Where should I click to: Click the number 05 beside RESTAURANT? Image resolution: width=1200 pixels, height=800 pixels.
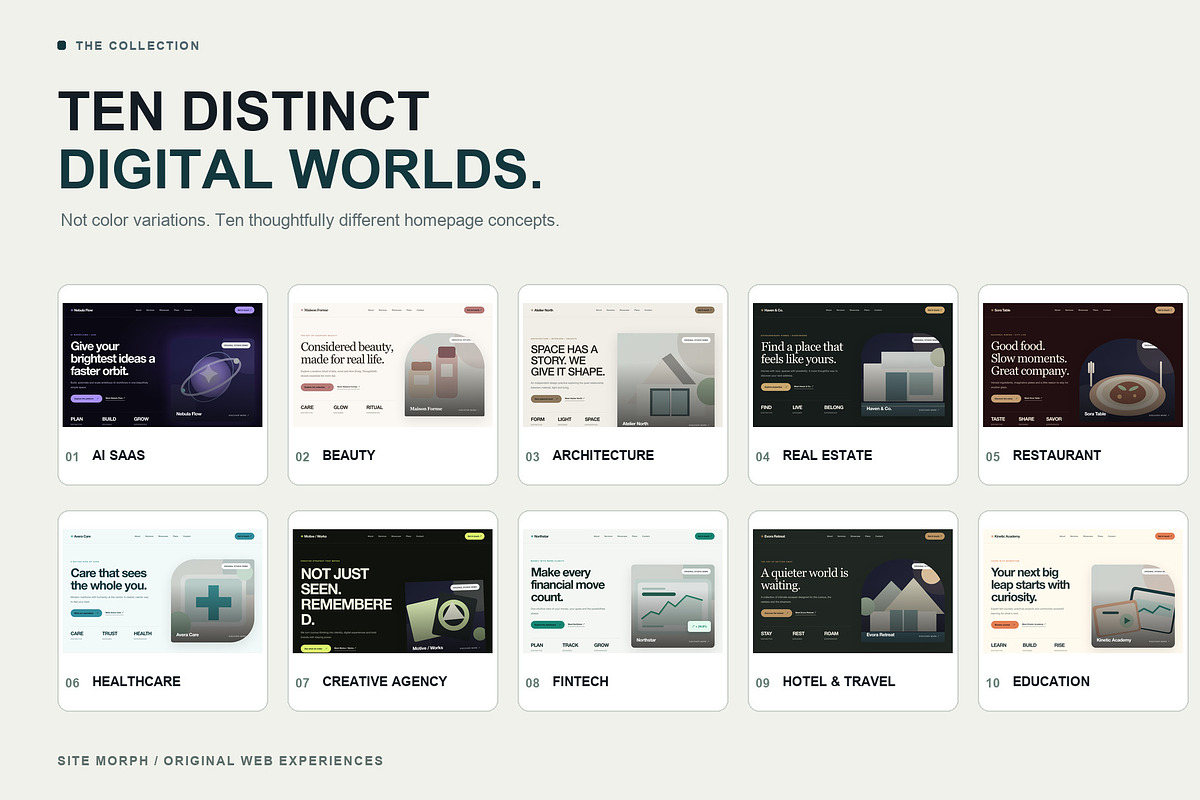tap(992, 456)
